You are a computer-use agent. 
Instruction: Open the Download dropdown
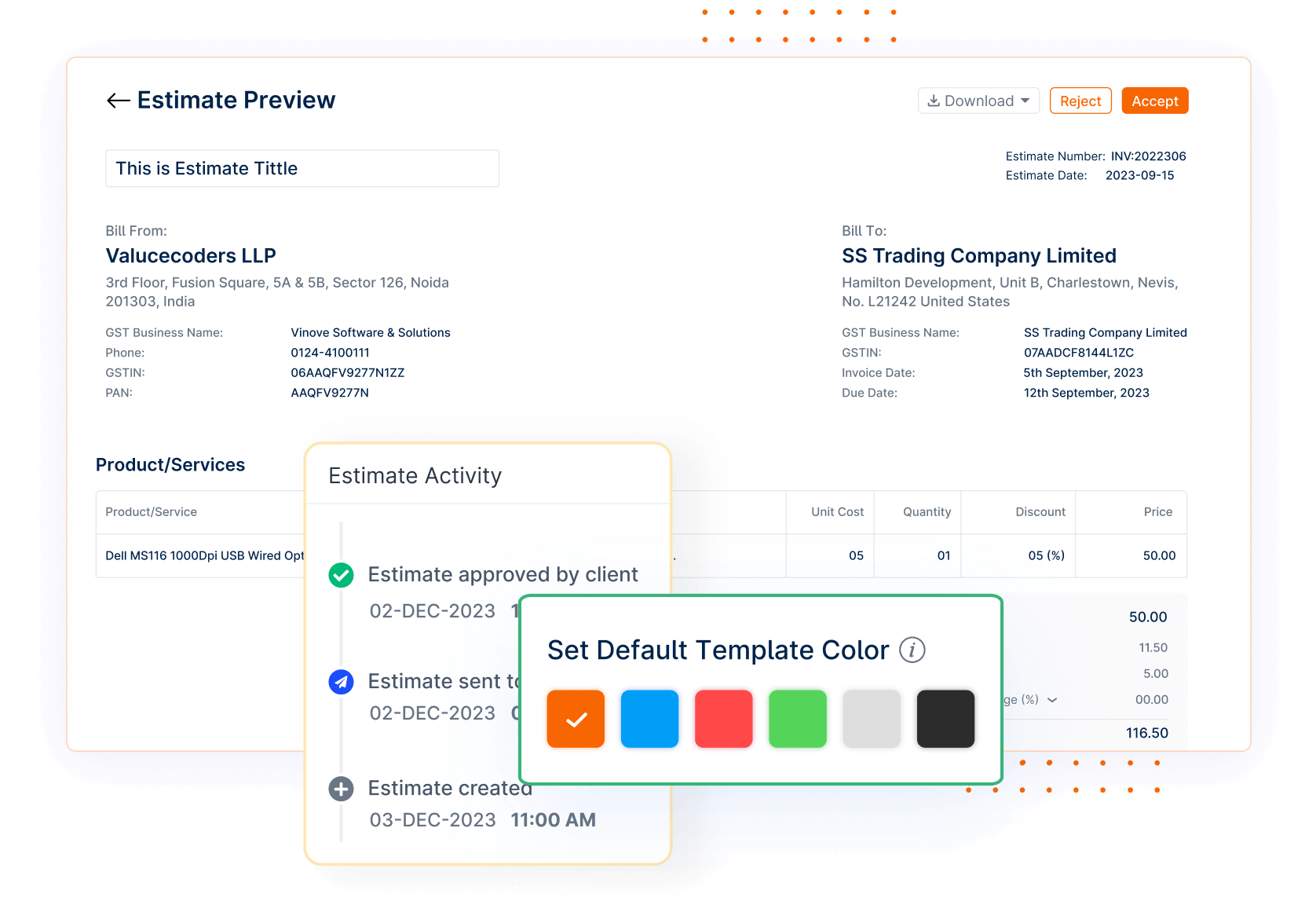[x=978, y=101]
